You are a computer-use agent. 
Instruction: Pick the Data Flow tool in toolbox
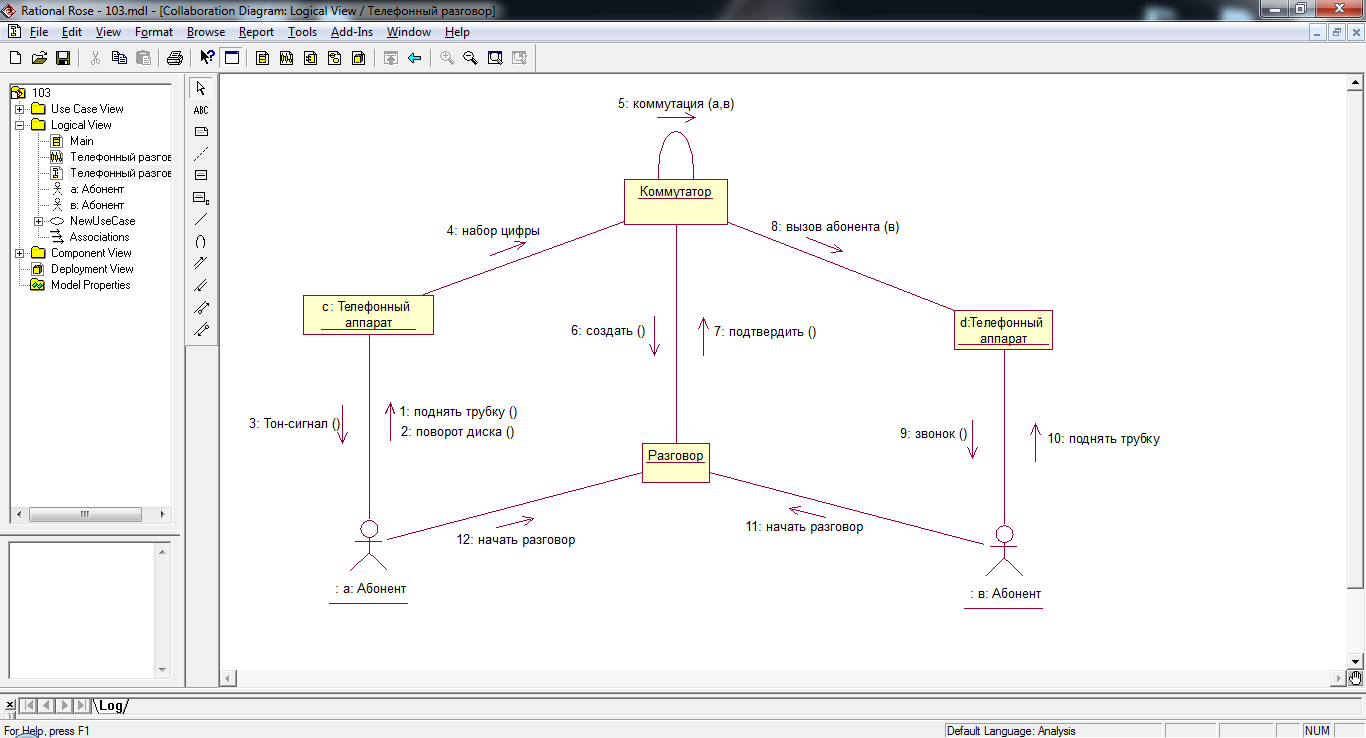(201, 308)
